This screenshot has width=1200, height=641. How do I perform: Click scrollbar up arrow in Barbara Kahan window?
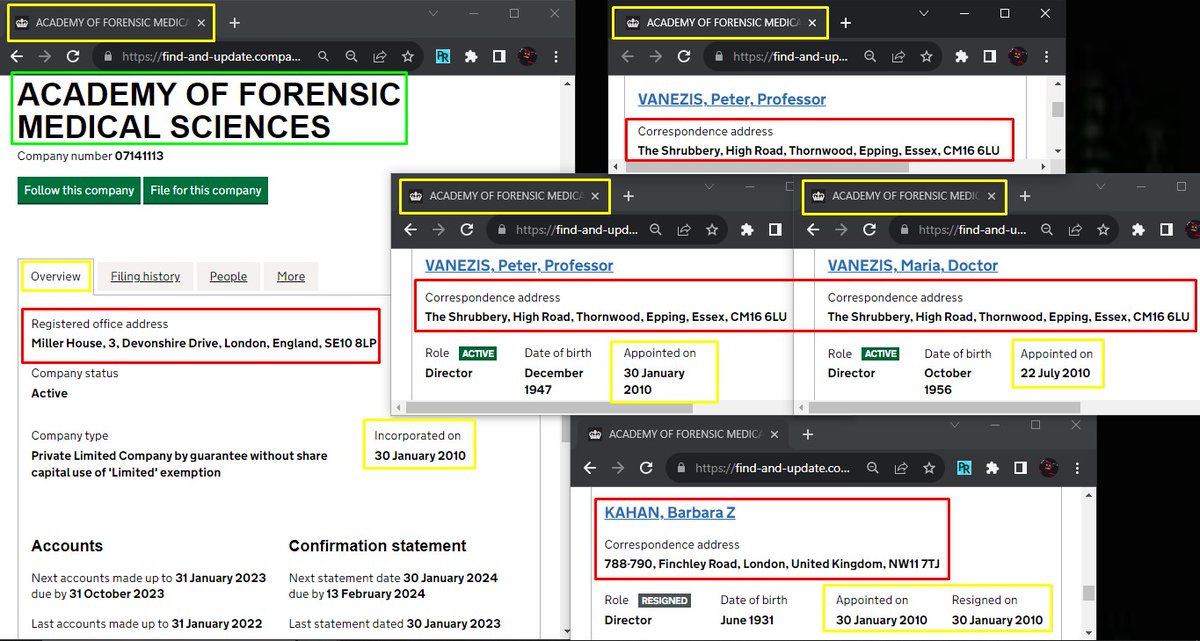coord(1088,497)
